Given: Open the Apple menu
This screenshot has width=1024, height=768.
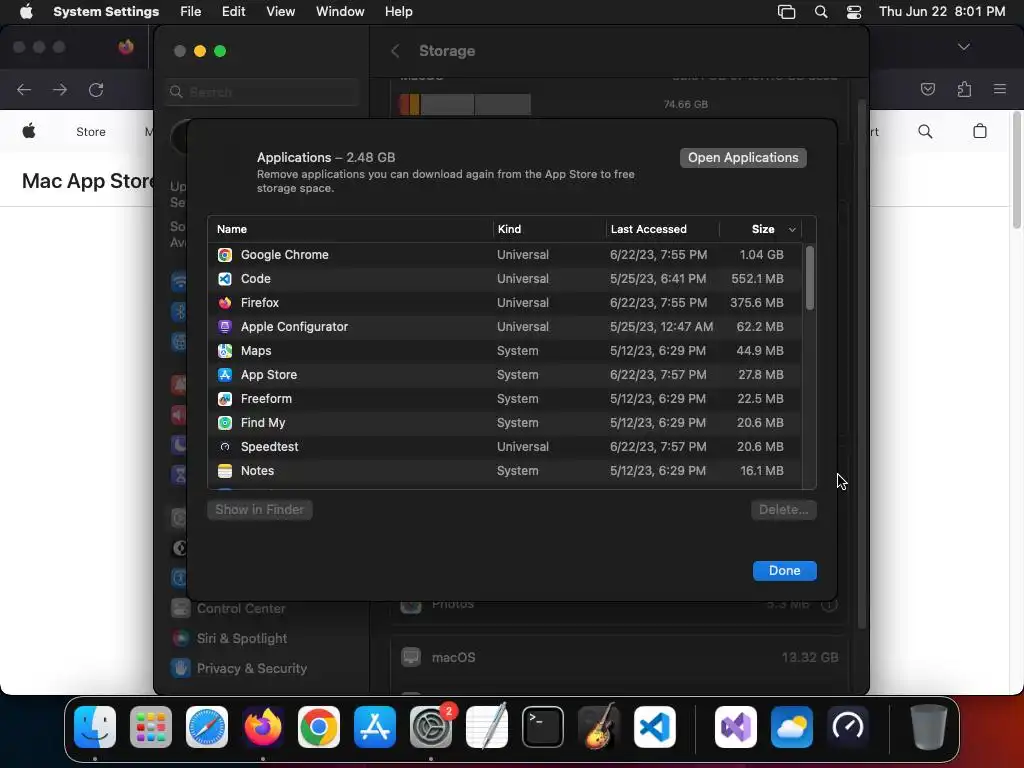Looking at the screenshot, I should point(26,12).
